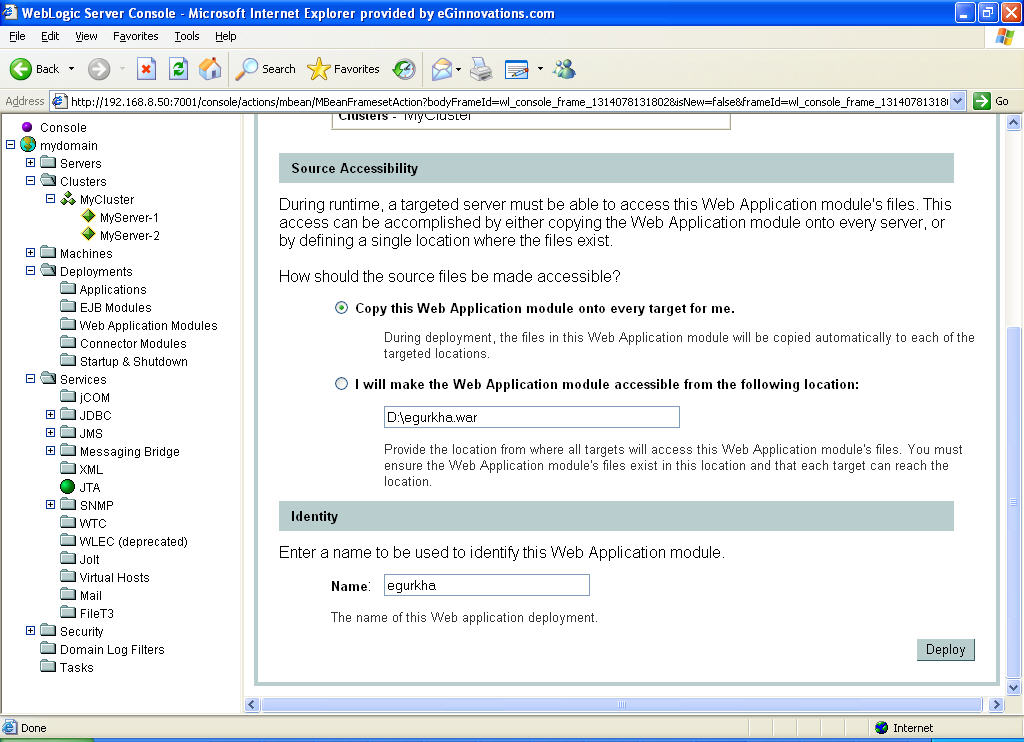Viewport: 1024px width, 742px height.
Task: Open the Edit menu
Action: [50, 36]
